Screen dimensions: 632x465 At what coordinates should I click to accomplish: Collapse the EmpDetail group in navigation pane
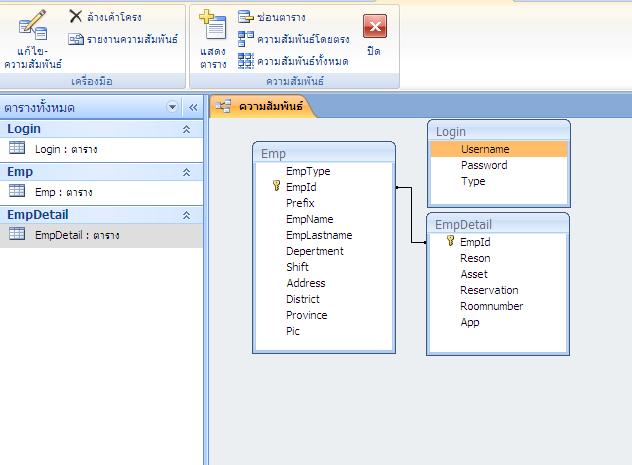(186, 215)
